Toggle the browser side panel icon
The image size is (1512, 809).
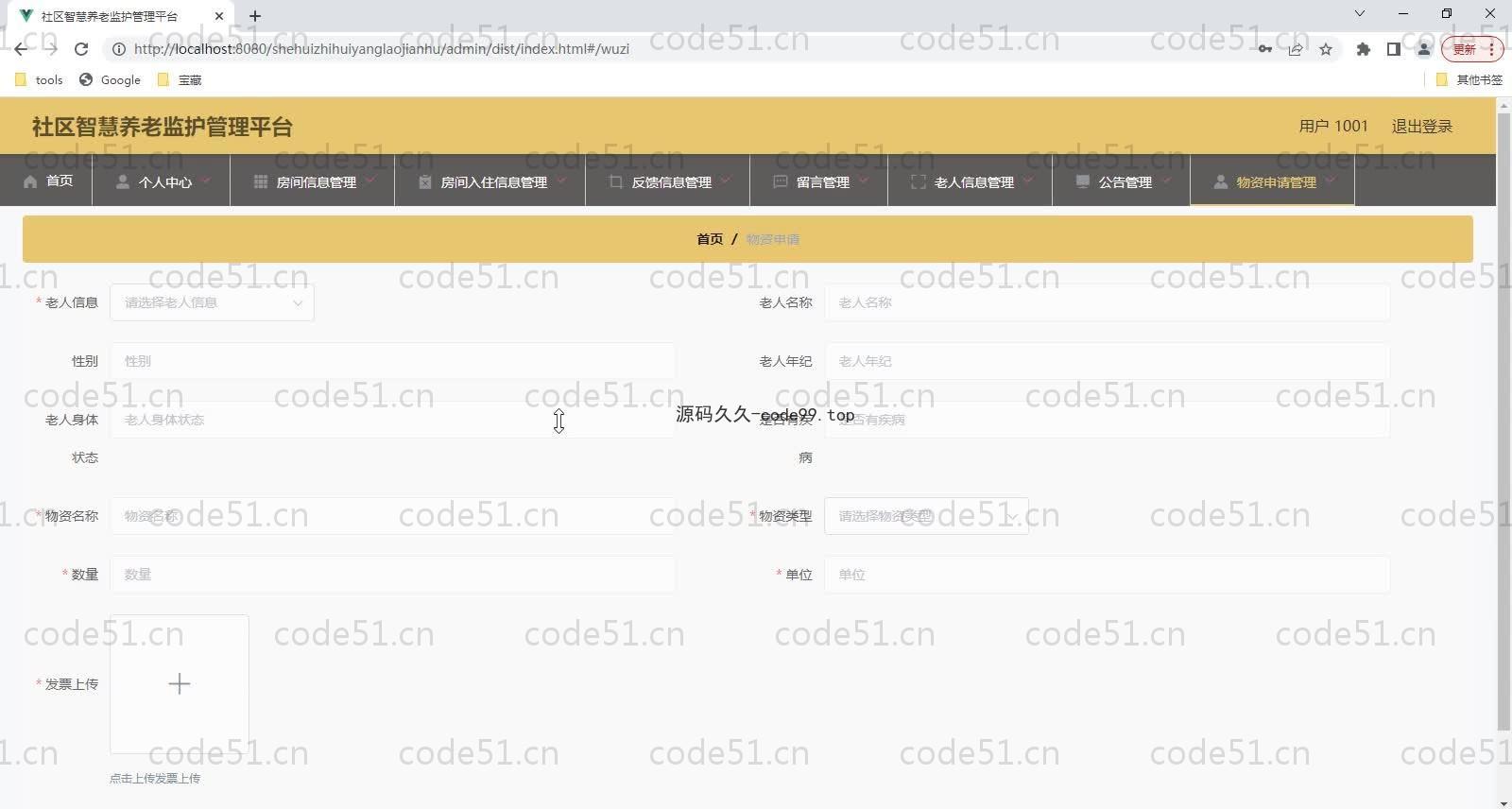(x=1393, y=49)
